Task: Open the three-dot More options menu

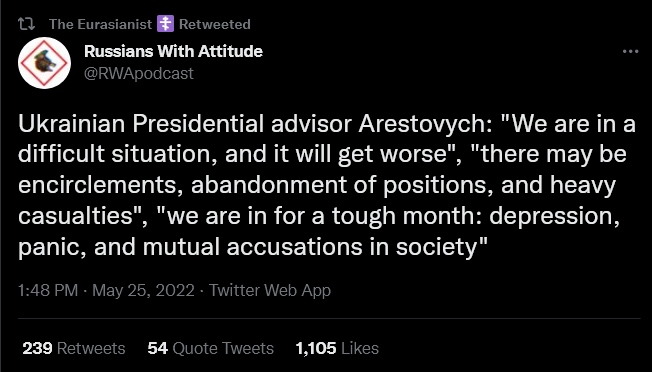Action: [x=630, y=52]
